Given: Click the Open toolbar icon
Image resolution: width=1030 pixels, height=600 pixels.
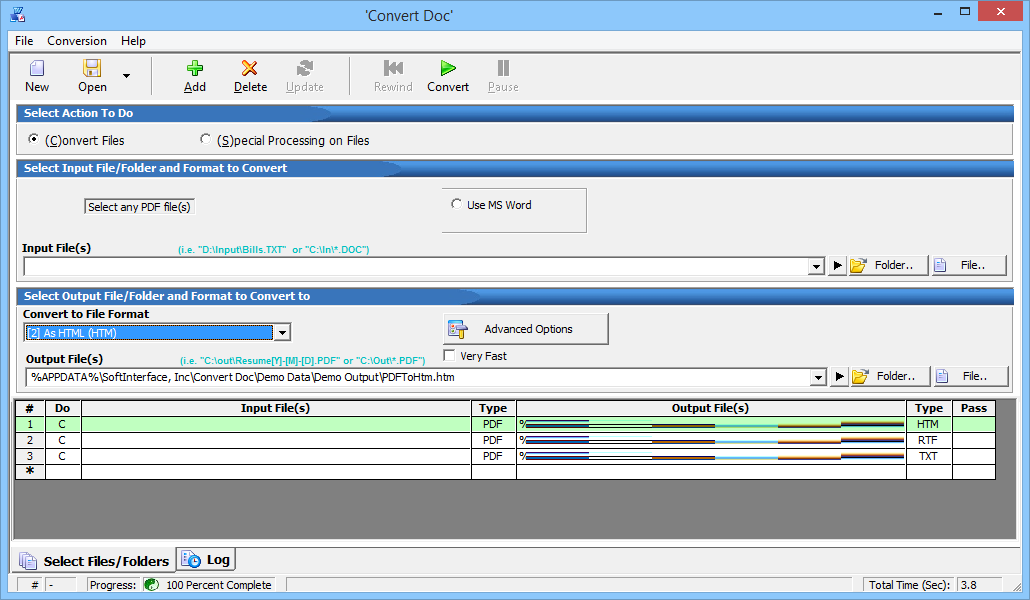Looking at the screenshot, I should tap(92, 68).
